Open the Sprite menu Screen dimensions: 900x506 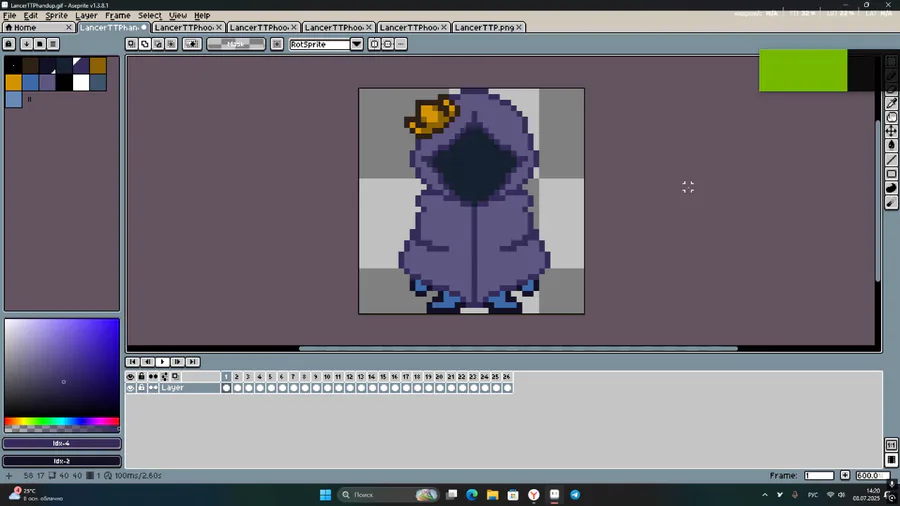(x=56, y=15)
